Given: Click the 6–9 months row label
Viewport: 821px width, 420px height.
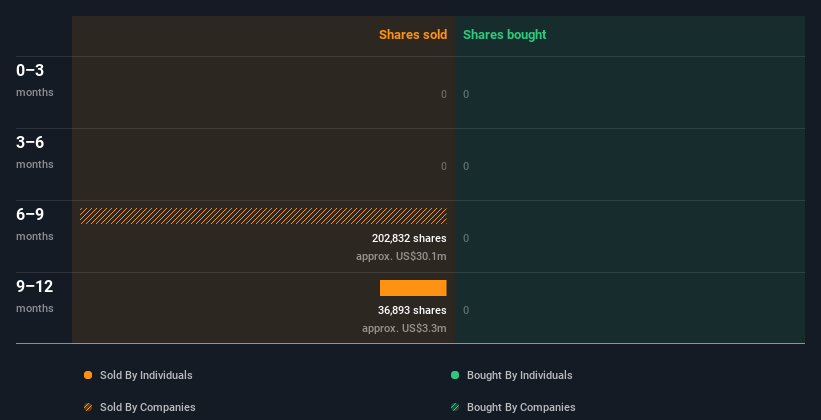Looking at the screenshot, I should coord(35,225).
